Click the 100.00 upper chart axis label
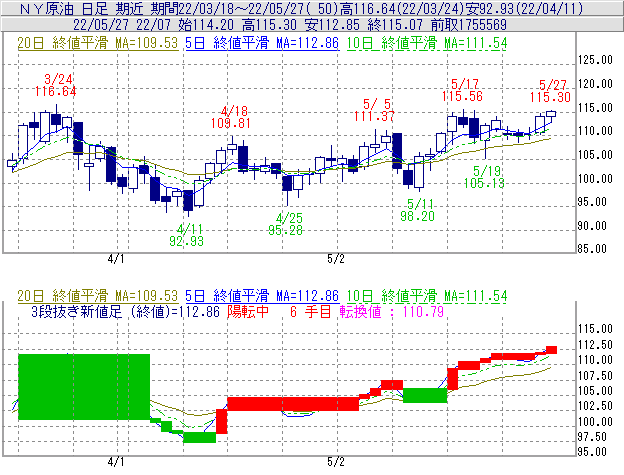The image size is (624, 475). [595, 179]
